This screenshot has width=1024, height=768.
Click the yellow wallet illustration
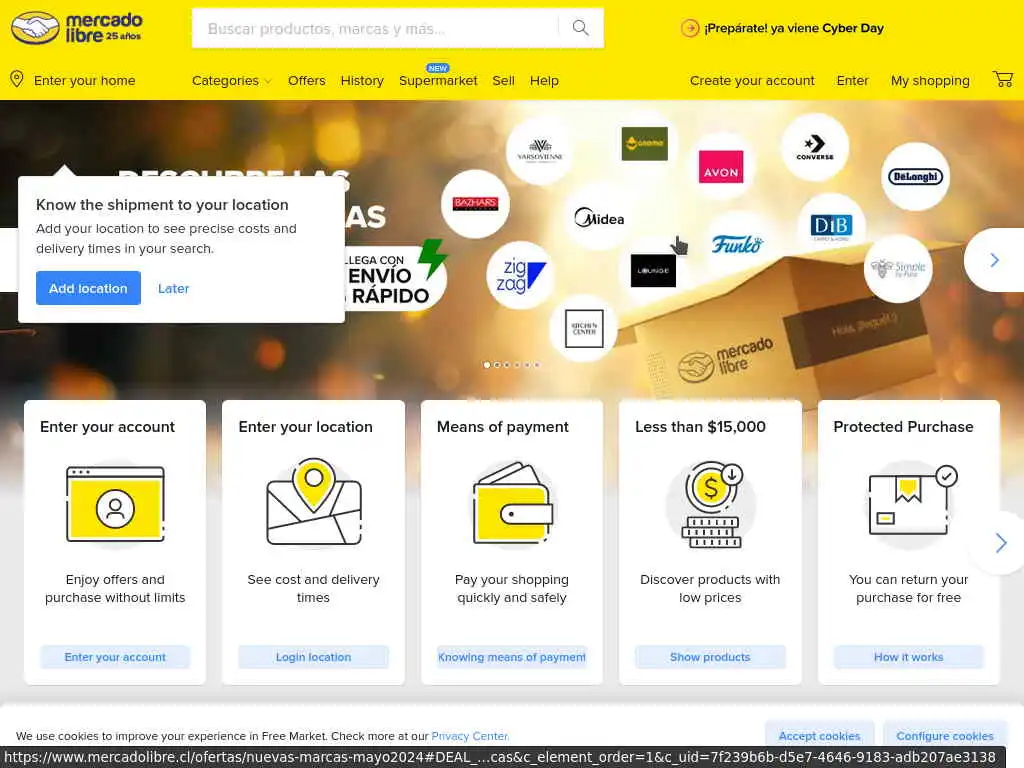512,503
